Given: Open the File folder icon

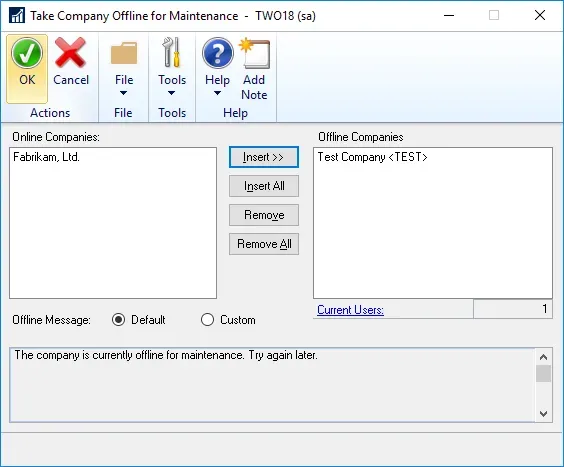Looking at the screenshot, I should 124,53.
